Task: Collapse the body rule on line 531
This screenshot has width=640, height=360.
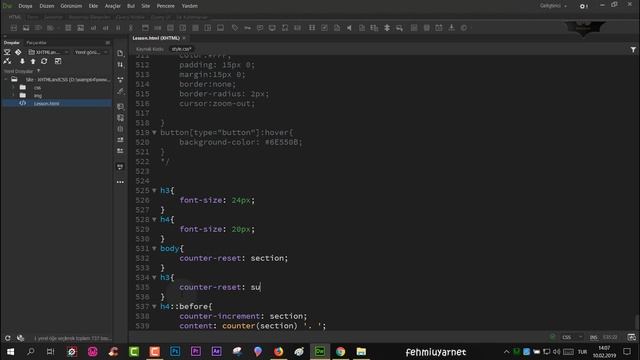Action: coord(154,249)
